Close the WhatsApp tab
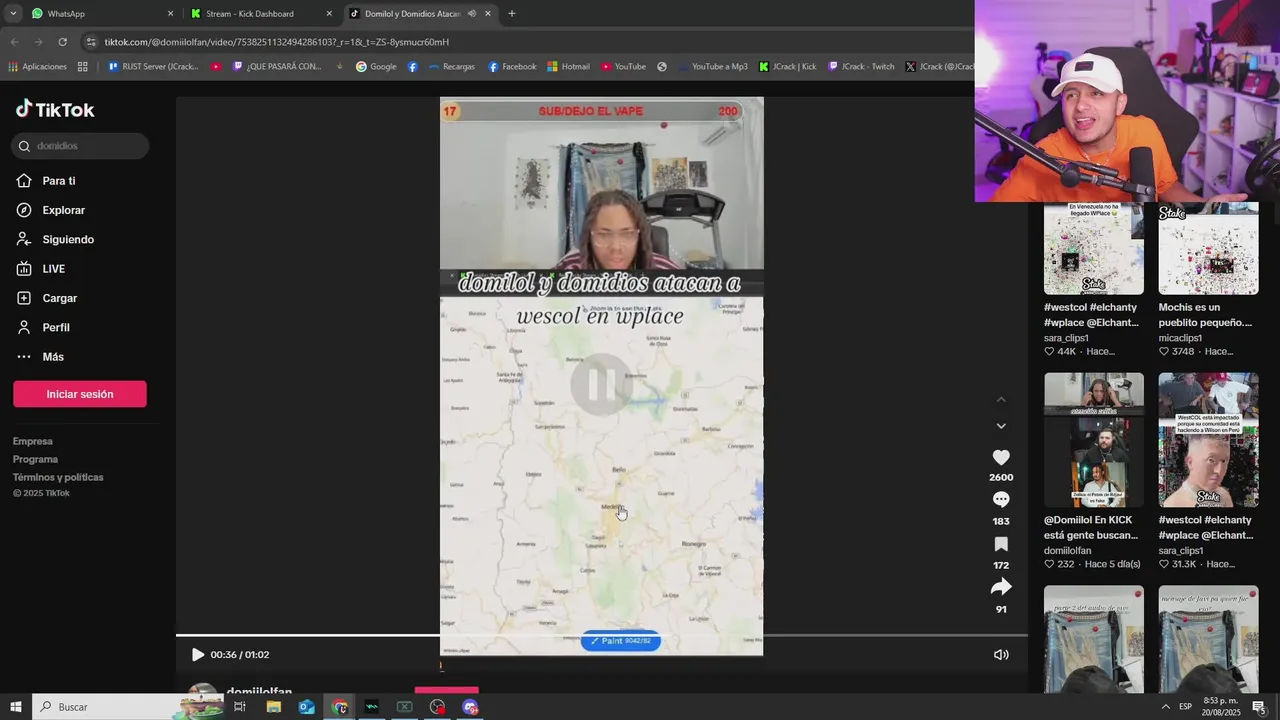 pyautogui.click(x=170, y=14)
